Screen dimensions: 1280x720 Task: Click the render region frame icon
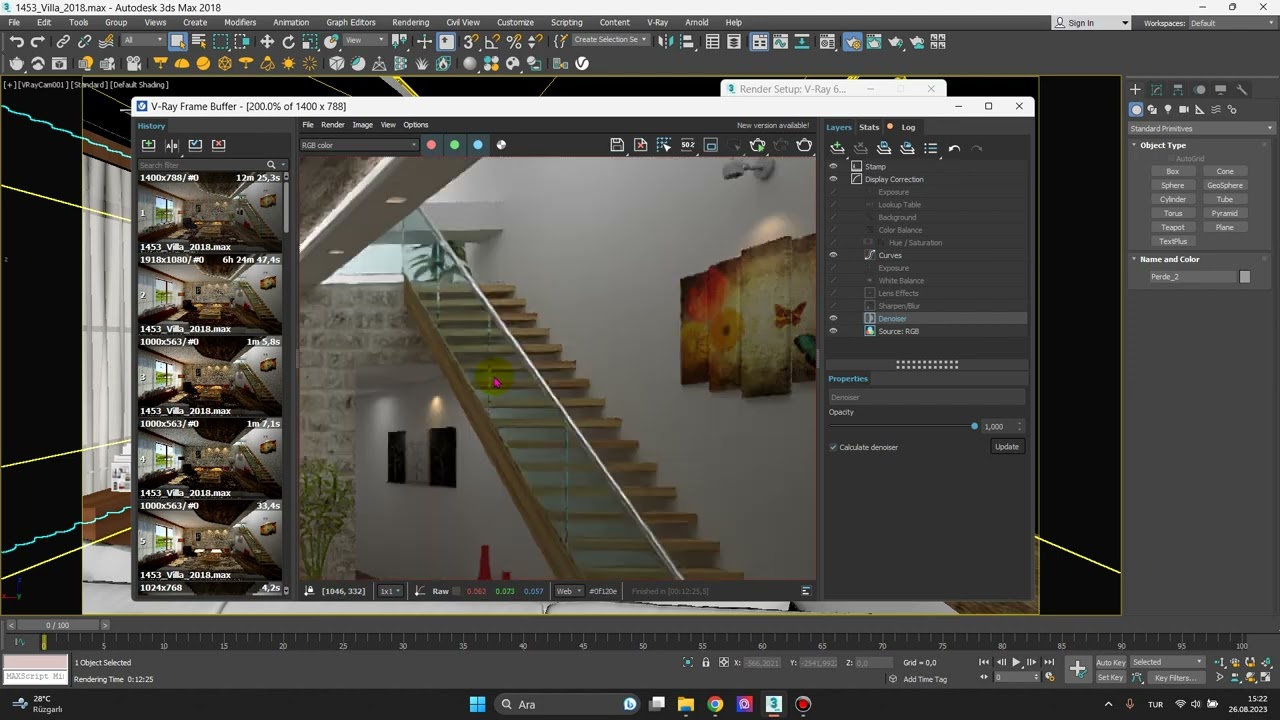click(711, 145)
